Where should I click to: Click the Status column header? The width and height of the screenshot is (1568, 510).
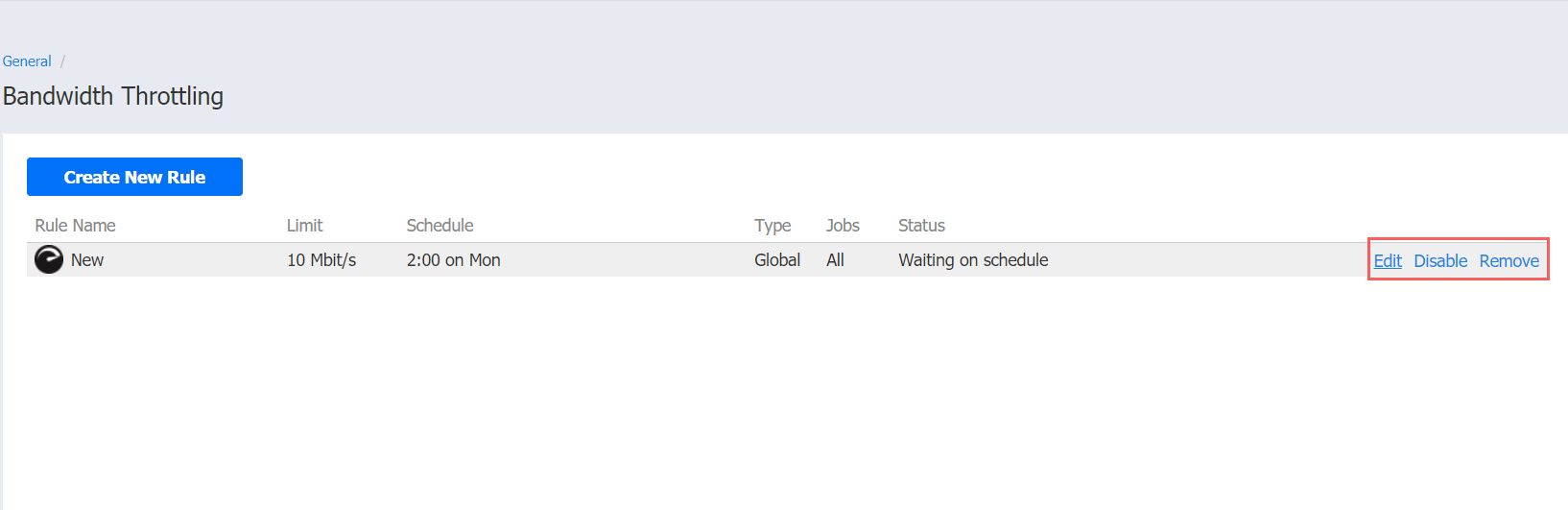click(x=921, y=226)
